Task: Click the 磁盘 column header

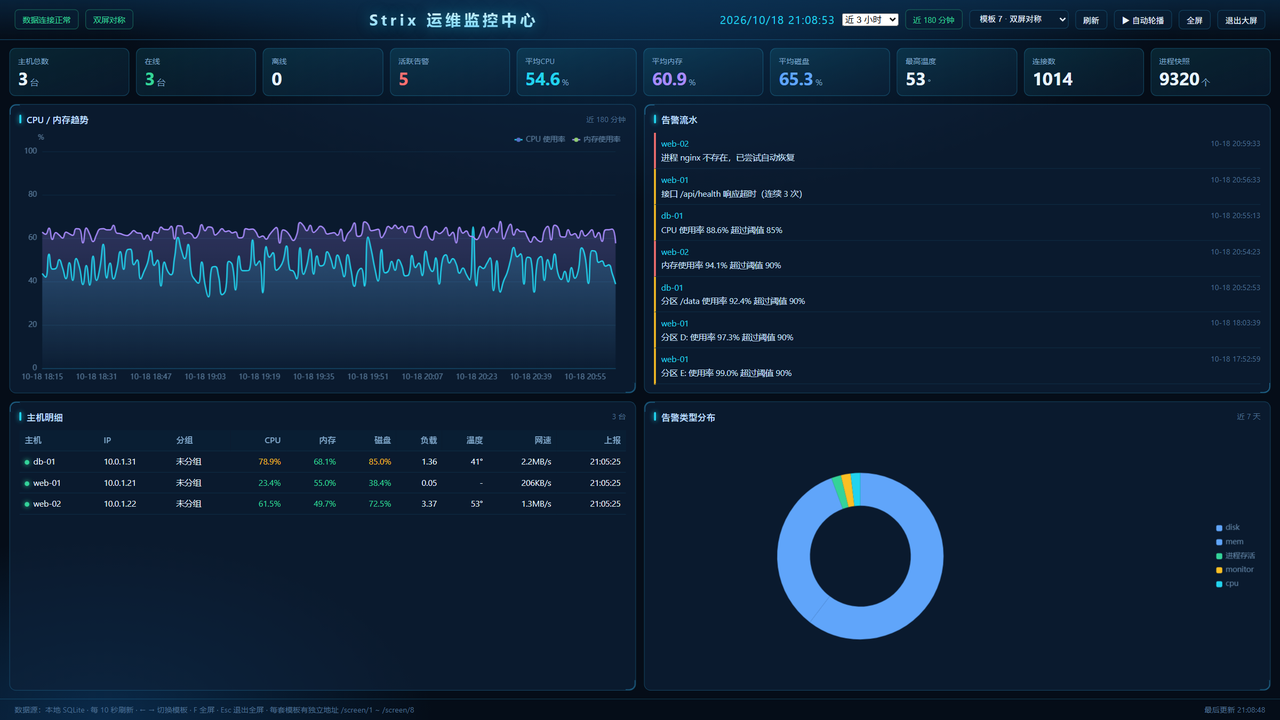Action: [x=382, y=440]
